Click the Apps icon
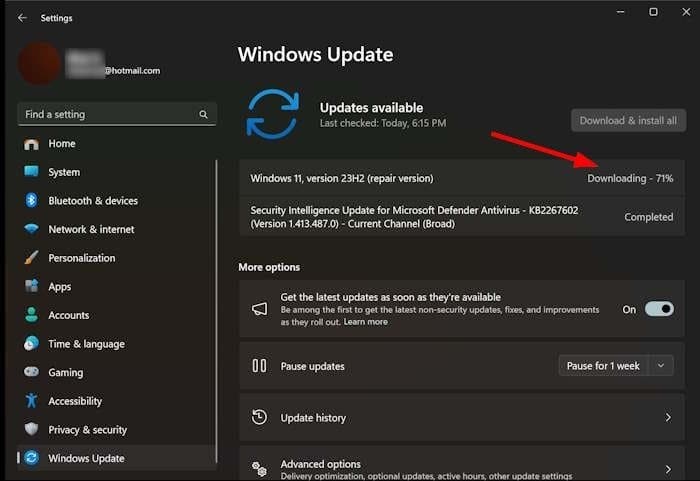The height and width of the screenshot is (481, 700). (31, 286)
